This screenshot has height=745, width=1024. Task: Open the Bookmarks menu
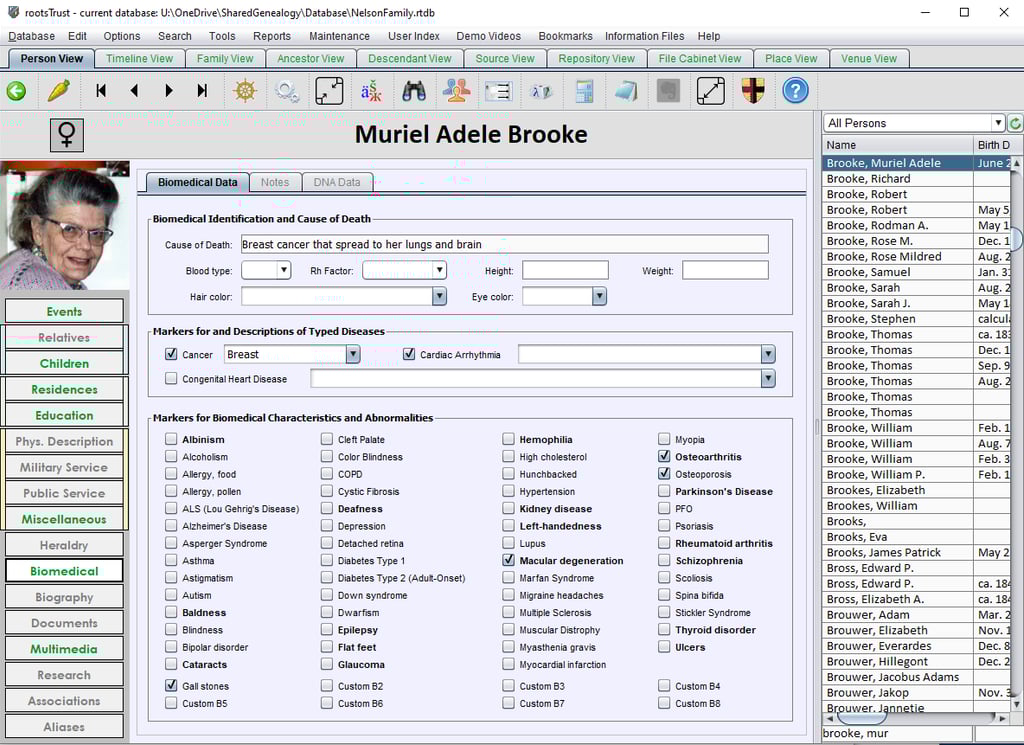click(565, 36)
